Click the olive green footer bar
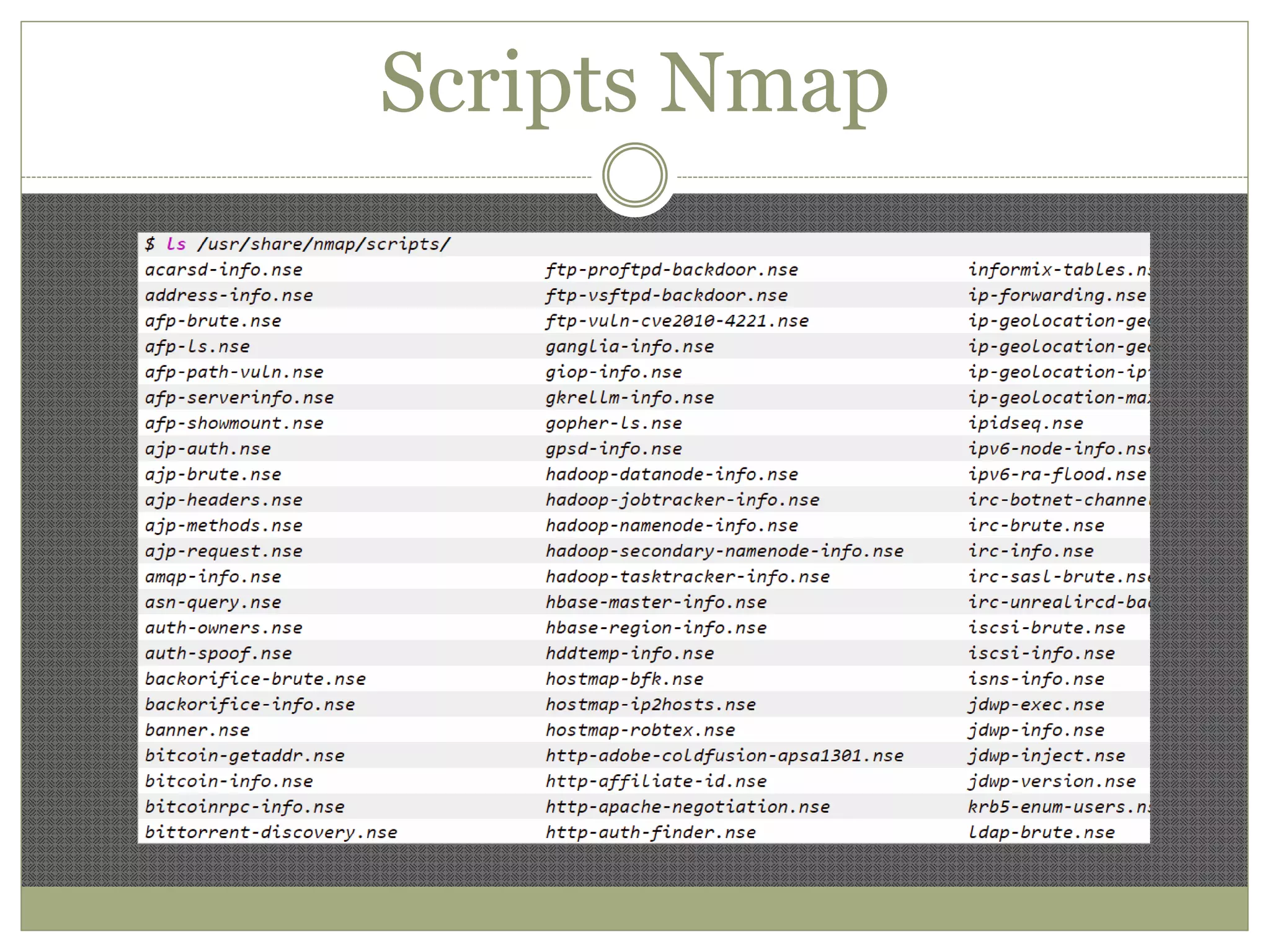 click(634, 908)
